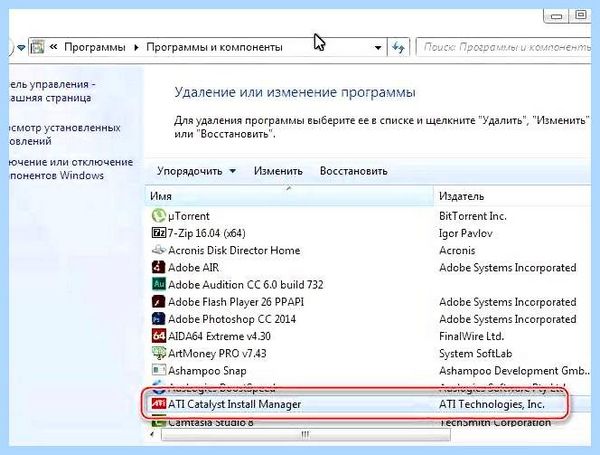Viewport: 600px width, 455px height.
Task: Click the Adobe Audition icon
Action: pyautogui.click(x=158, y=284)
